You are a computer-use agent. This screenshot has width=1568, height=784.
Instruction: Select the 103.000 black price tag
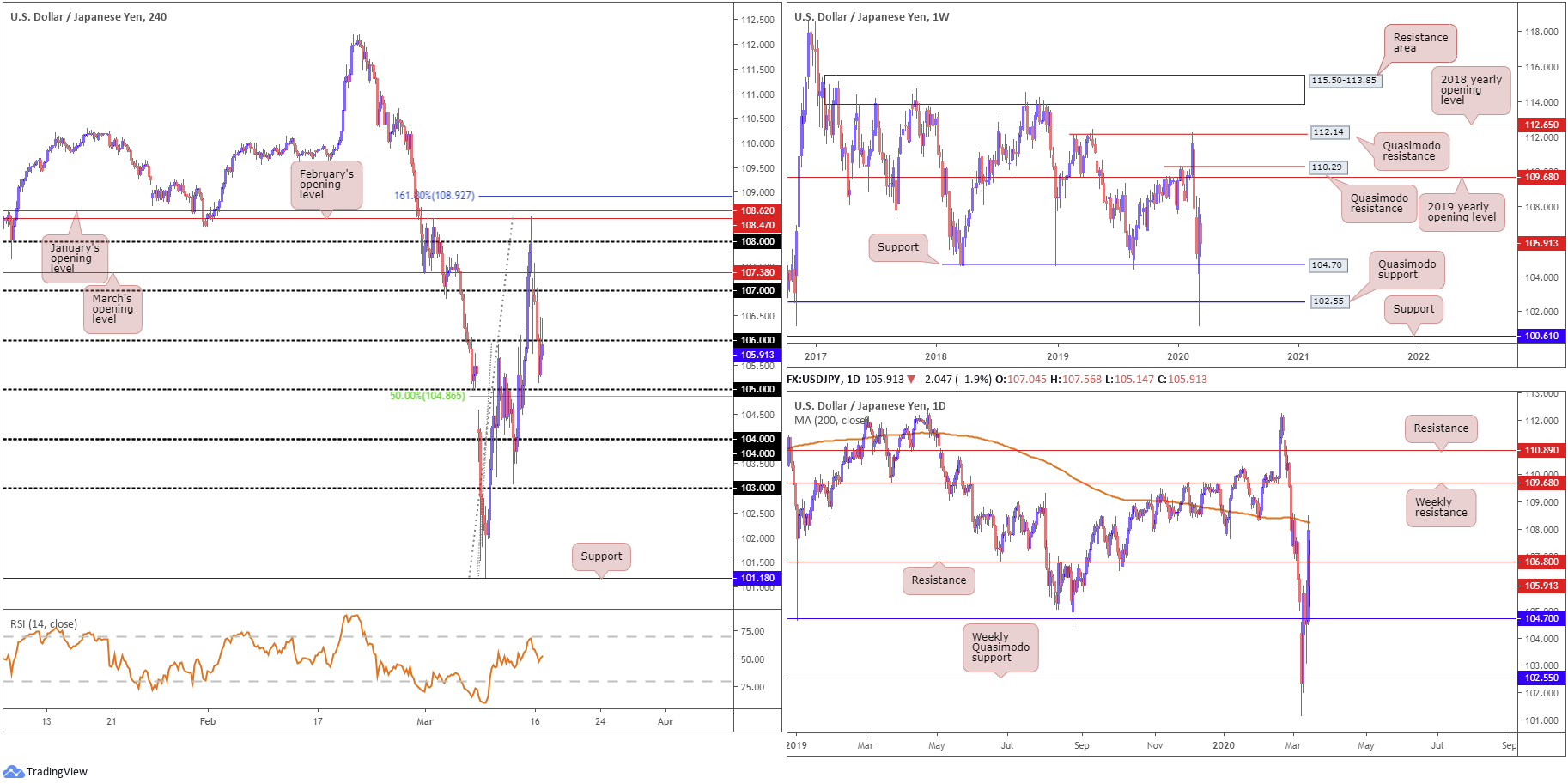(757, 488)
